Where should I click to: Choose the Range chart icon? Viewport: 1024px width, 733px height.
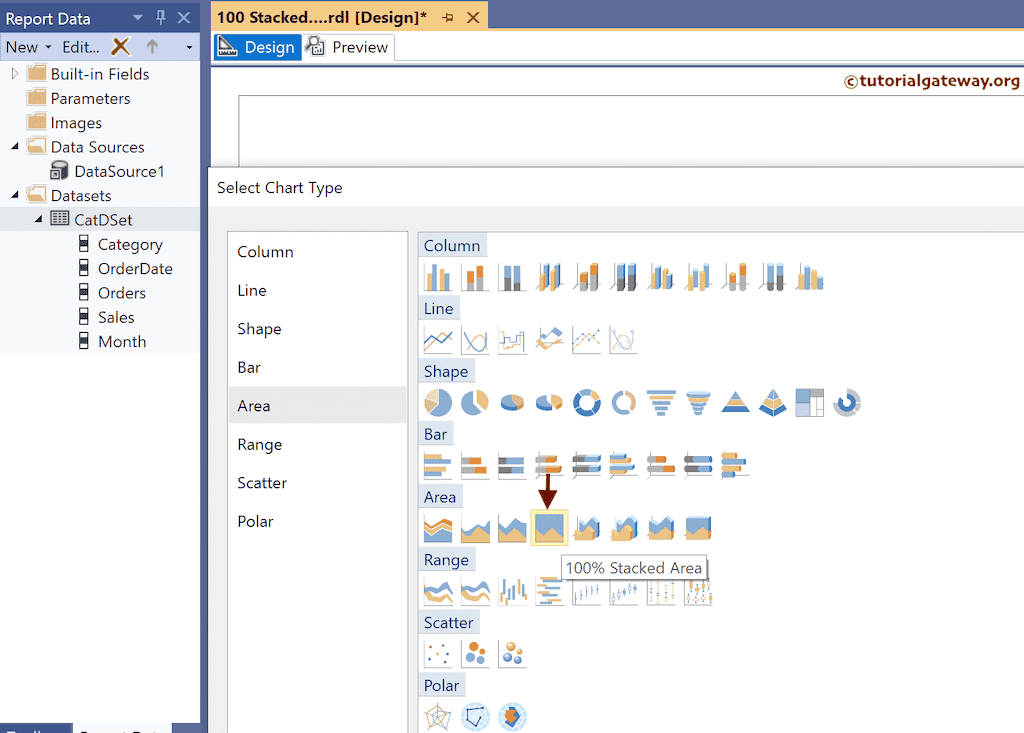438,591
